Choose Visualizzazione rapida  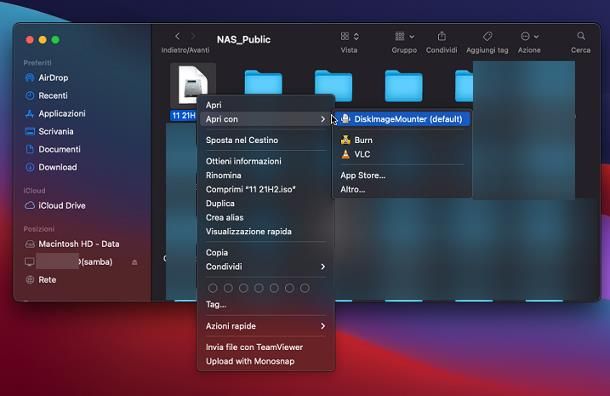click(x=266, y=231)
